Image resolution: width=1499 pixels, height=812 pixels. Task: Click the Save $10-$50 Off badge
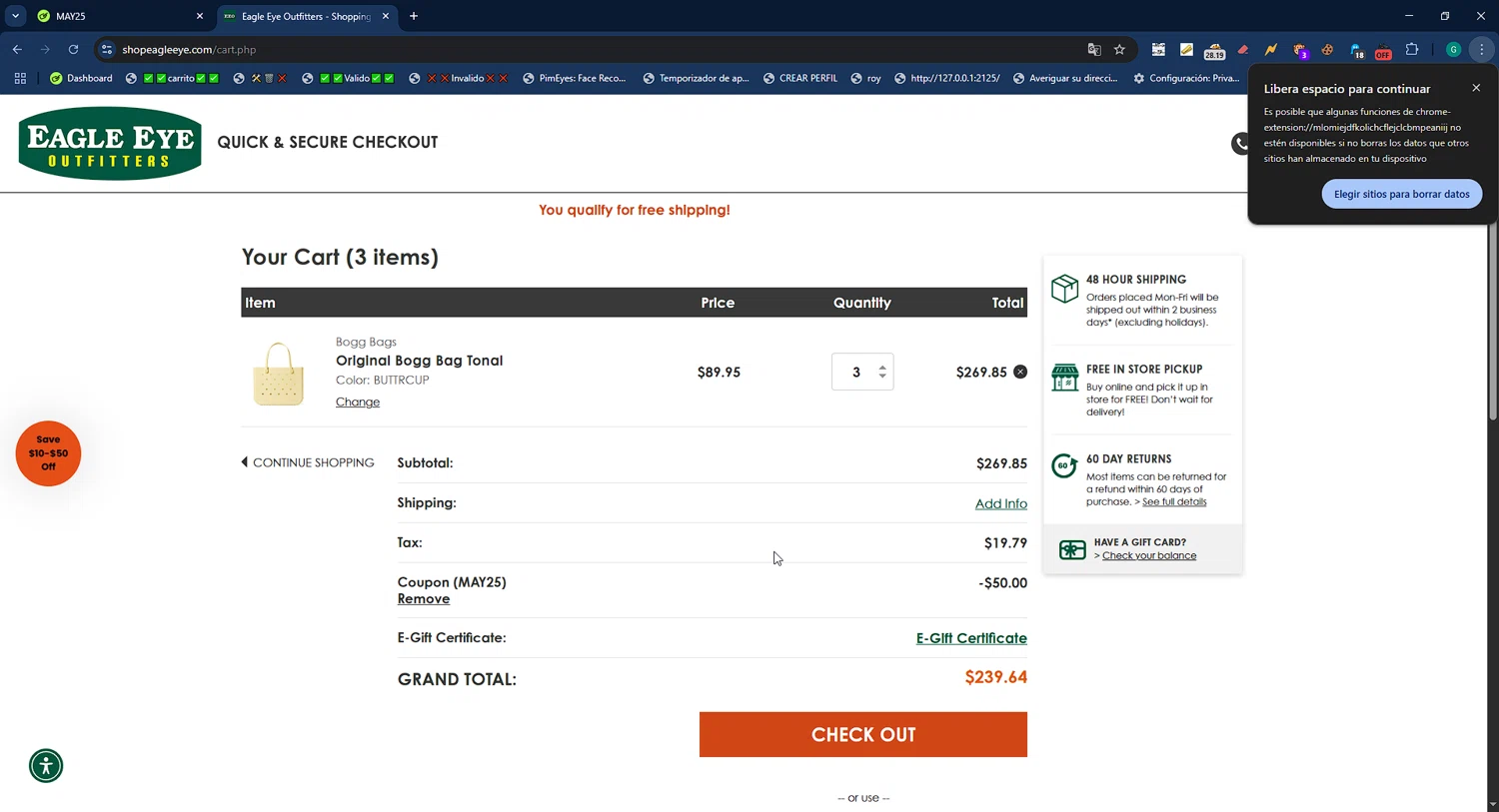48,453
